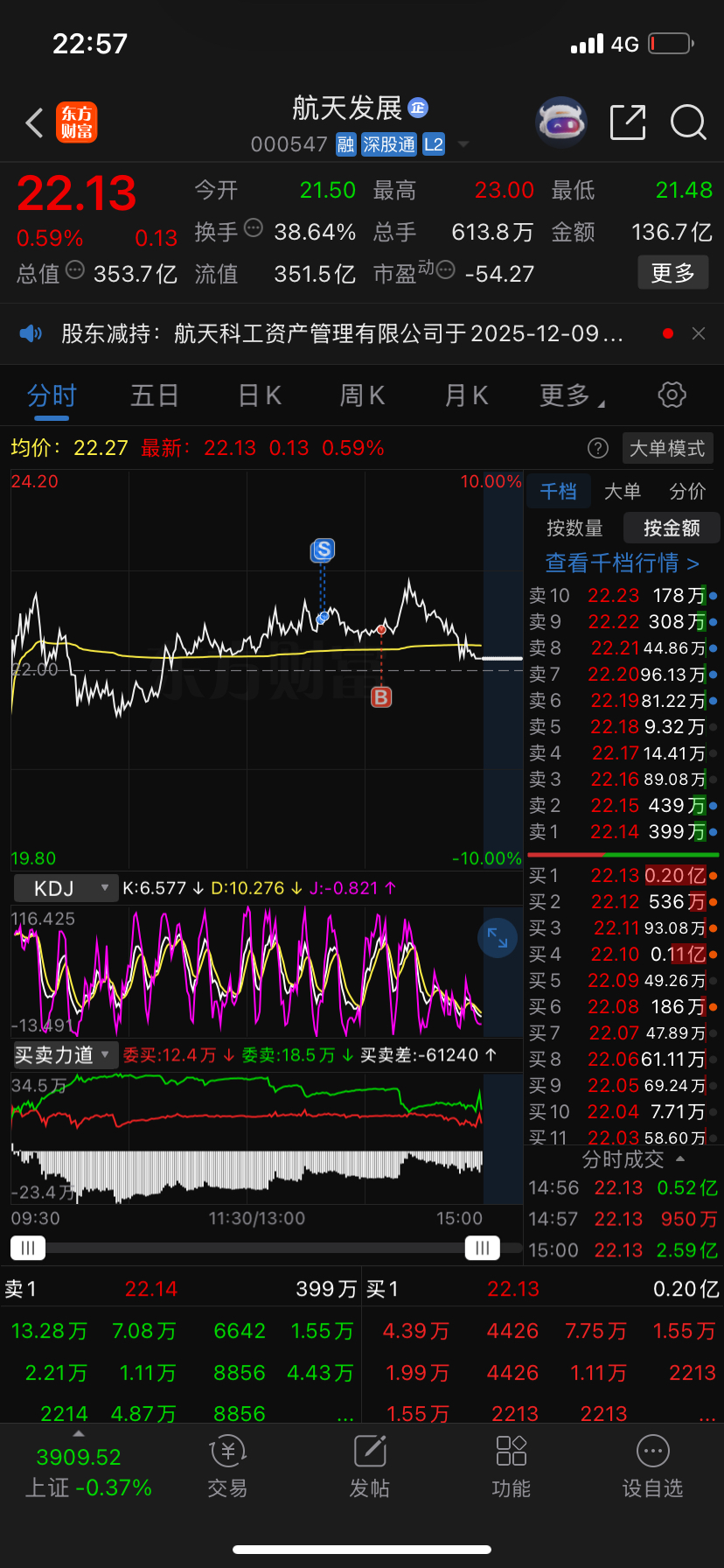Toggle order display to 按数量
The image size is (724, 1568).
(x=574, y=528)
